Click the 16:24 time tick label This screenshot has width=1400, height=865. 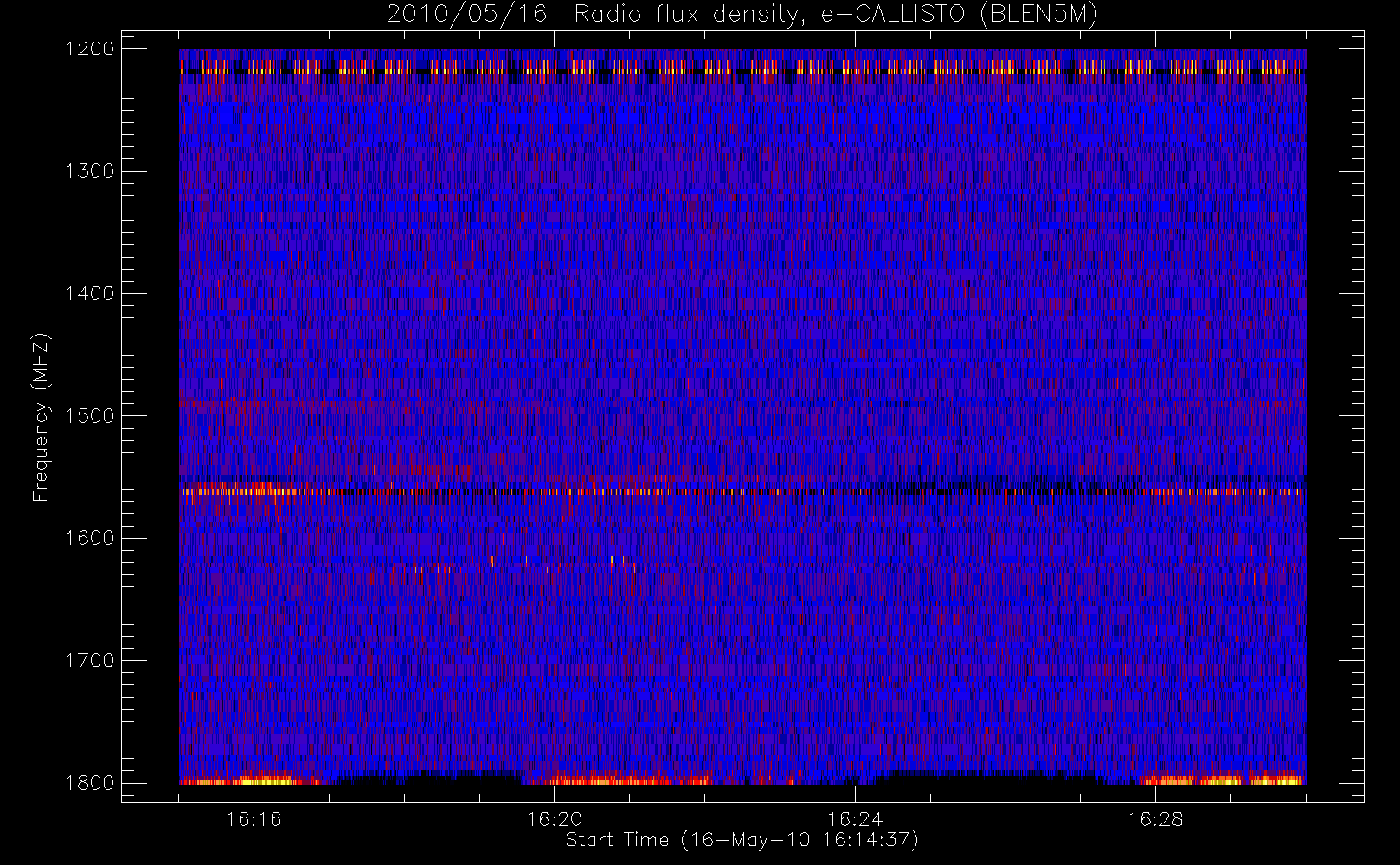855,819
